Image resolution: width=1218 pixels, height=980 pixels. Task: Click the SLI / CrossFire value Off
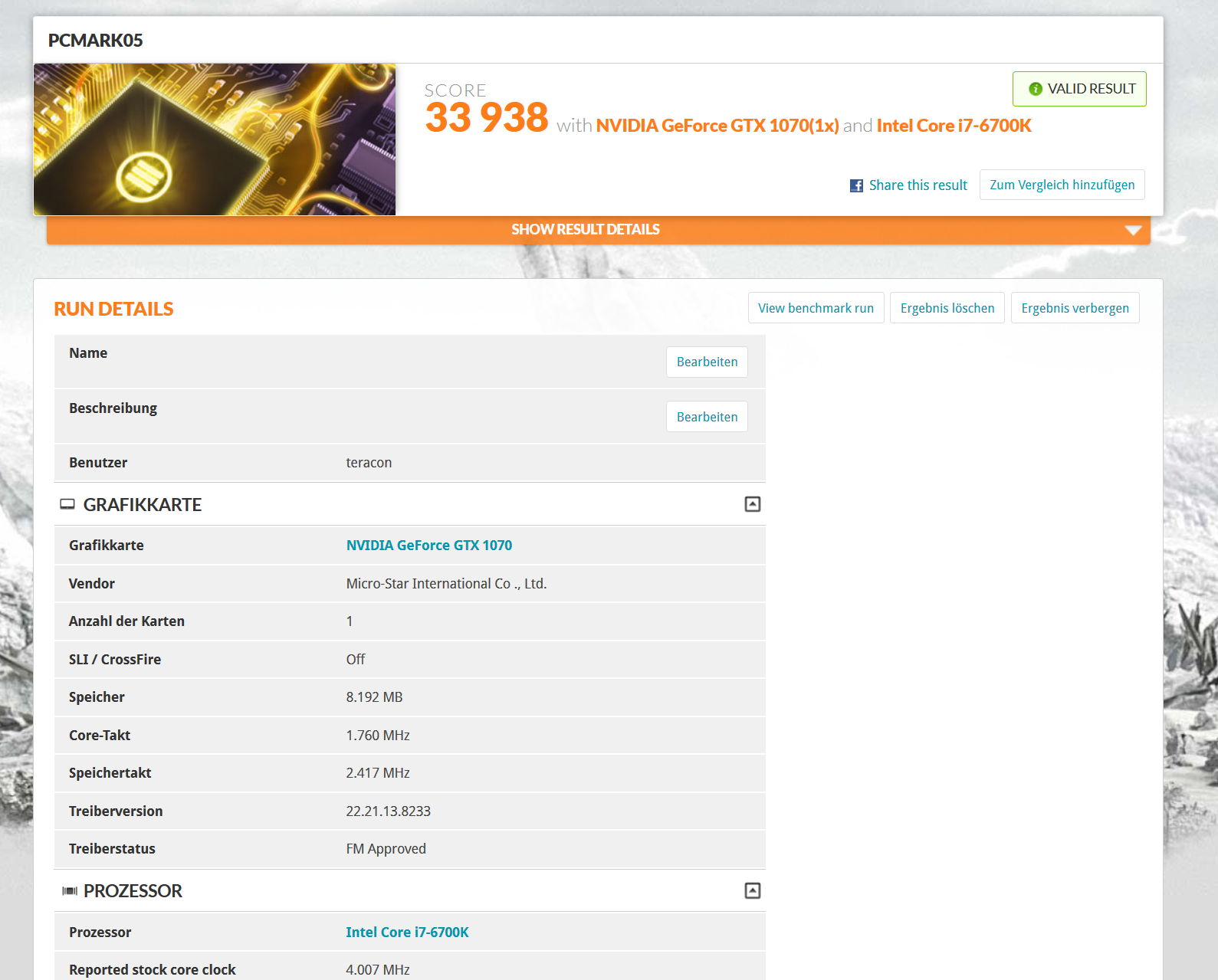(356, 660)
